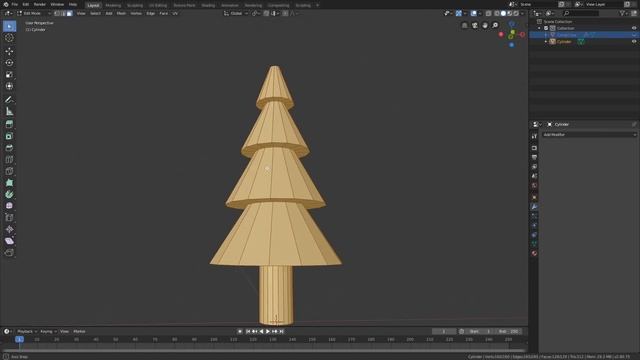Open the Keying dropdown in timeline

(48, 331)
